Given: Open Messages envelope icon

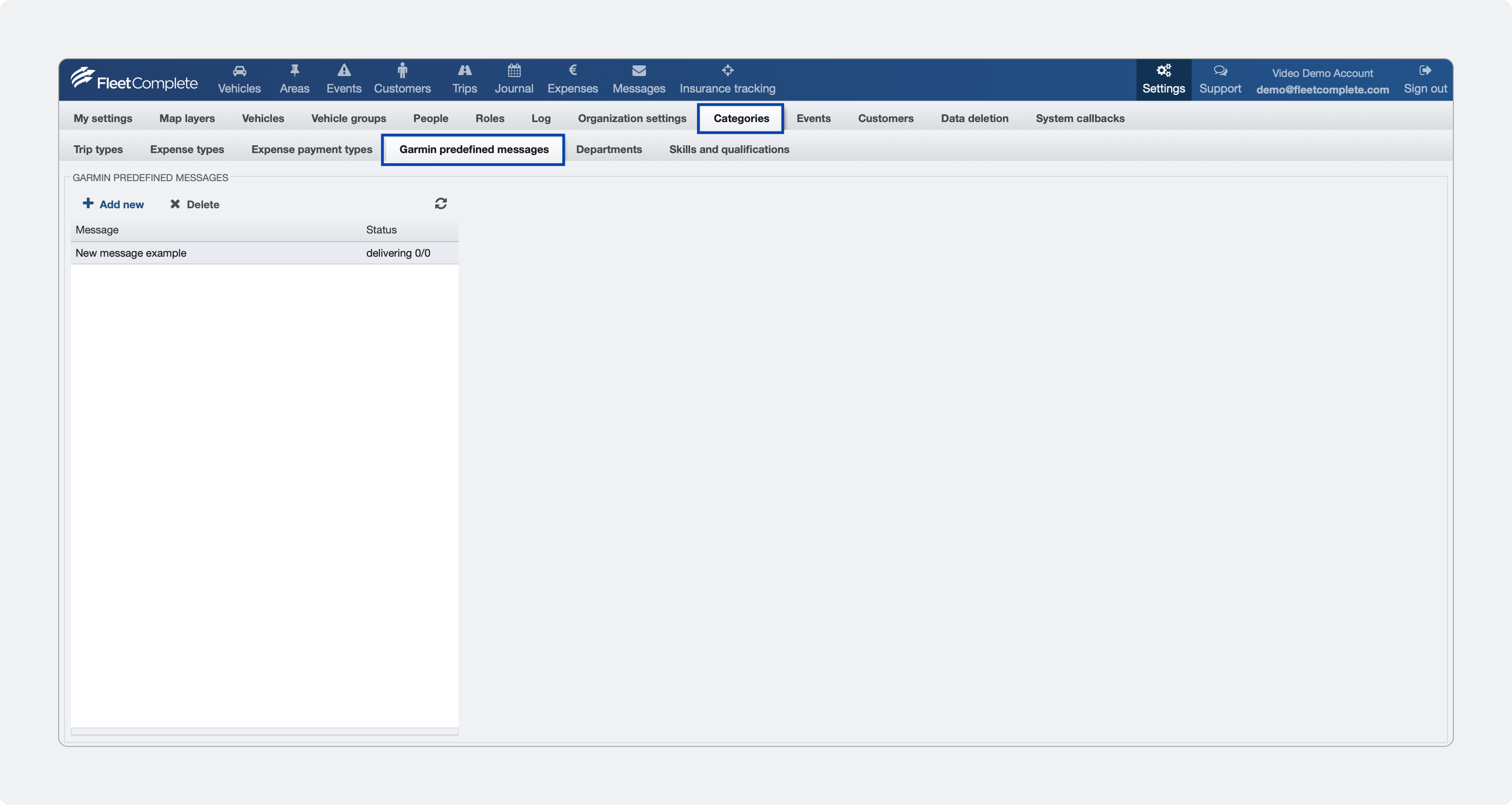Looking at the screenshot, I should (x=639, y=71).
